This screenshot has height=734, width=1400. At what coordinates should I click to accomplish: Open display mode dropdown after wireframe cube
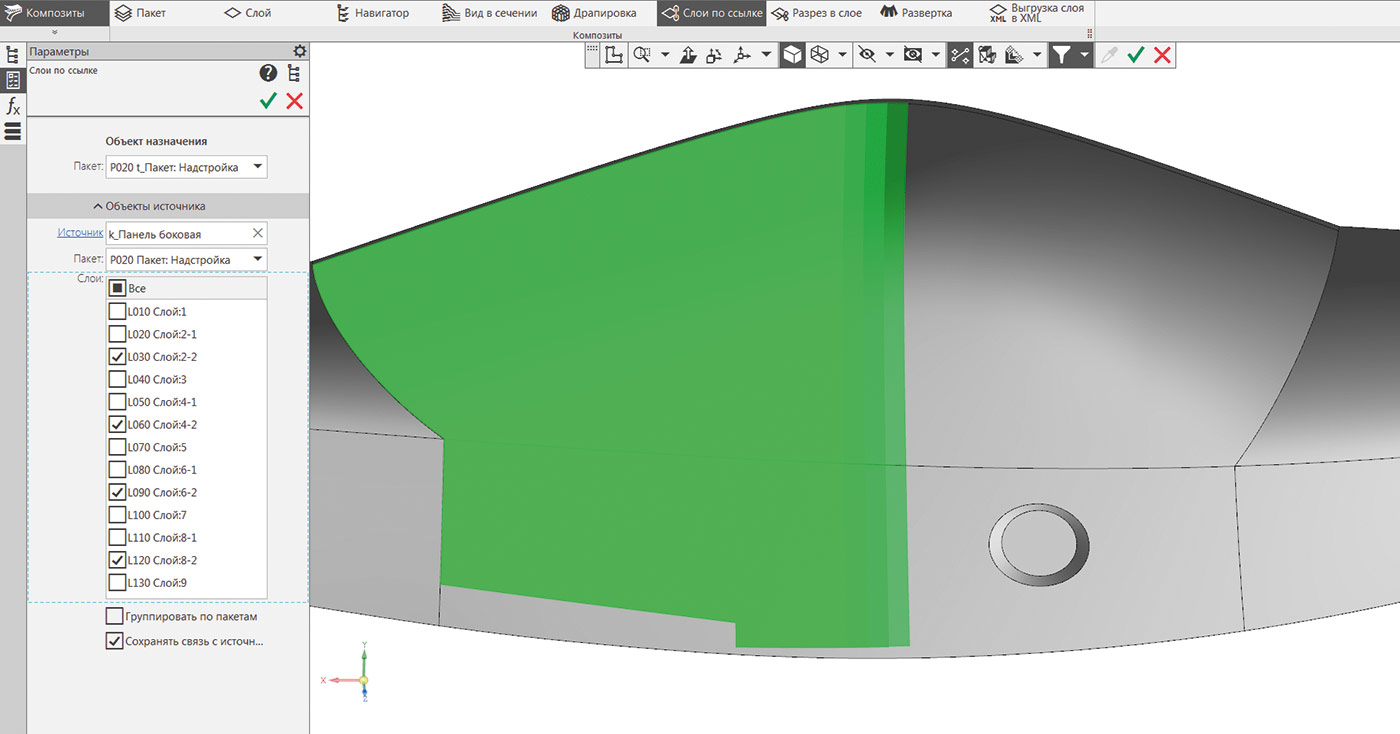click(x=843, y=56)
